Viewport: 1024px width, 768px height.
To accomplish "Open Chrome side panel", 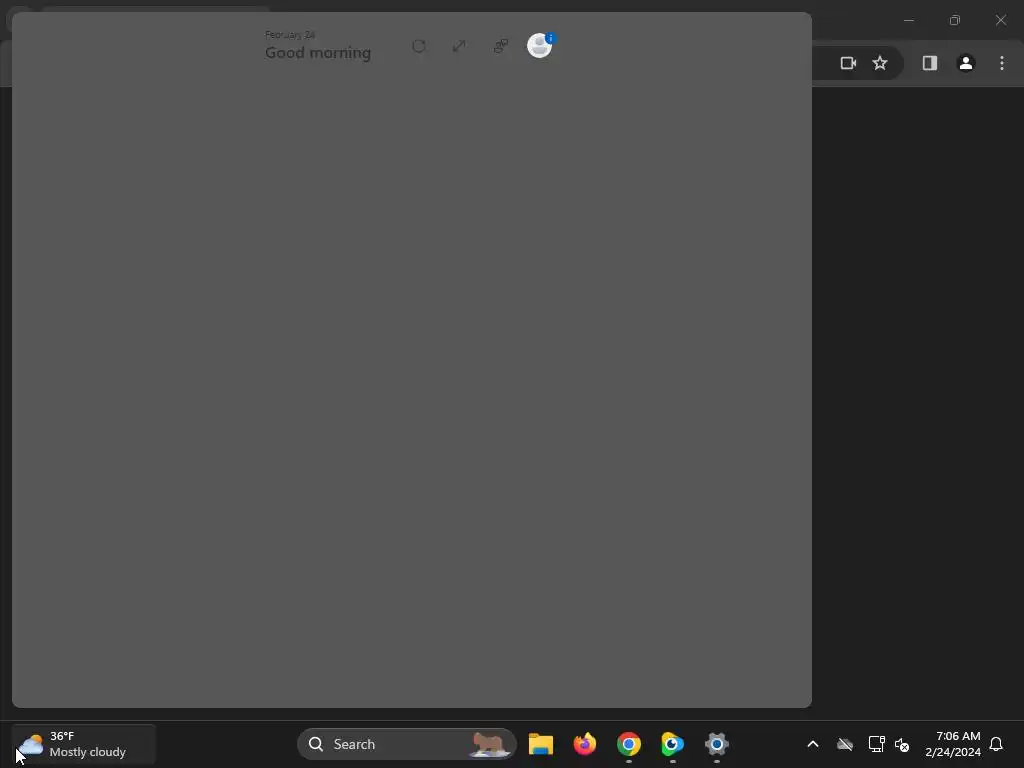I will 929,63.
